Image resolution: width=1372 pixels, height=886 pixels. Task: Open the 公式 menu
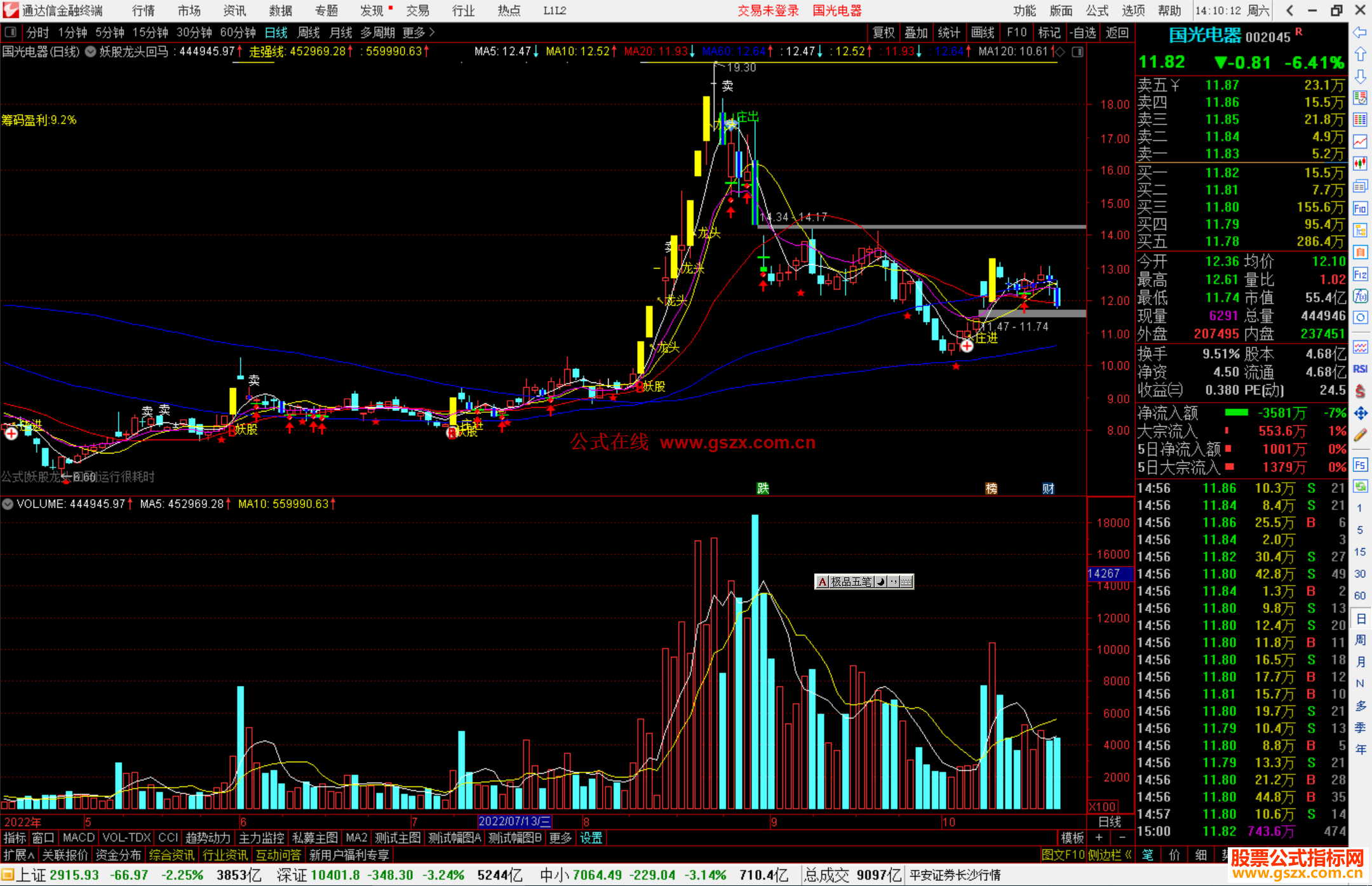coord(1097,10)
